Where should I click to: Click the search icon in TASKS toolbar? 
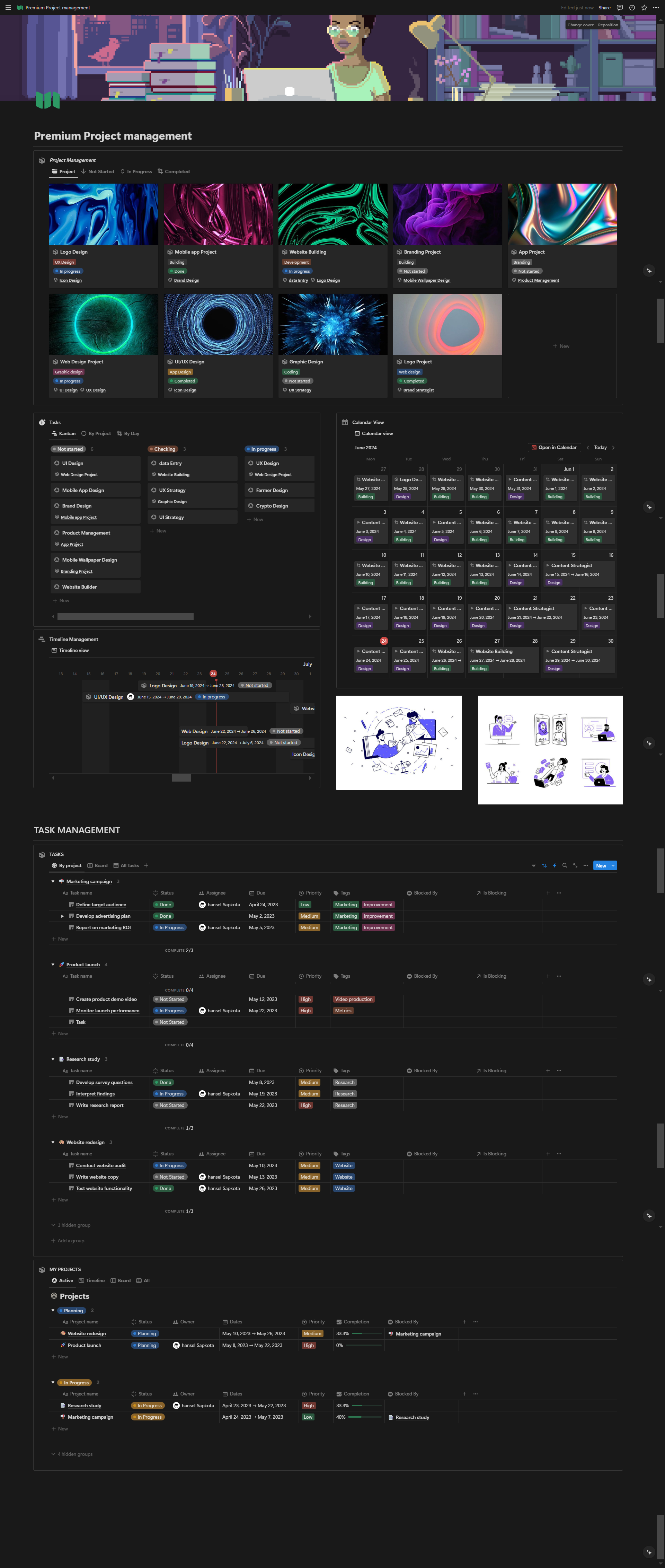point(565,865)
